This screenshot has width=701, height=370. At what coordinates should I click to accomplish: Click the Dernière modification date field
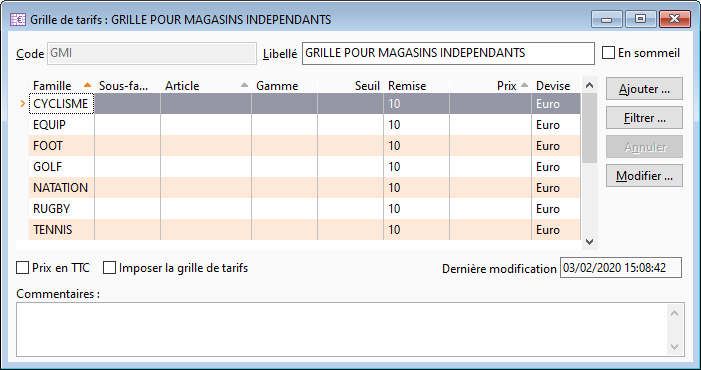[621, 268]
